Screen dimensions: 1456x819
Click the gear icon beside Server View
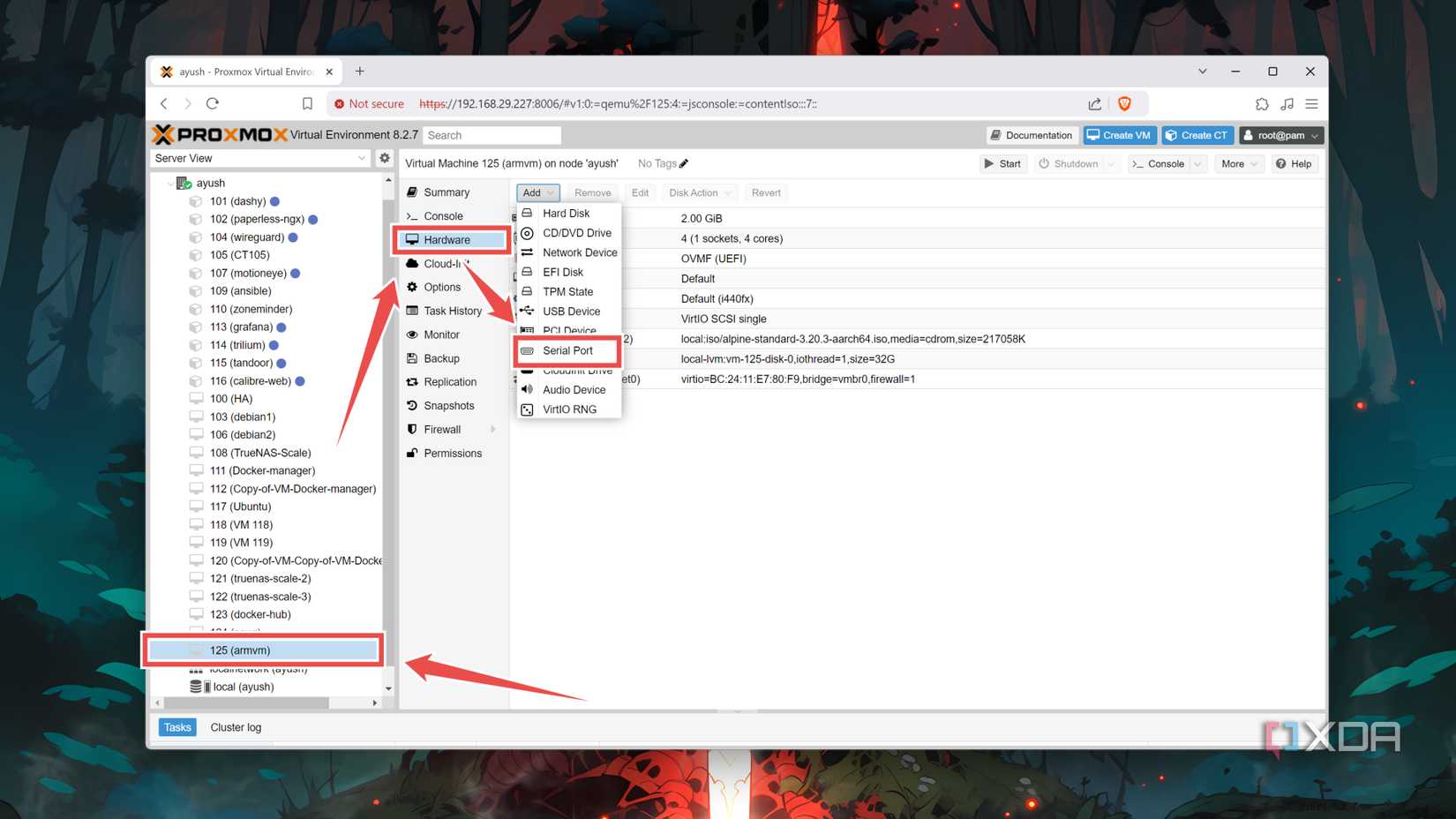click(x=384, y=158)
